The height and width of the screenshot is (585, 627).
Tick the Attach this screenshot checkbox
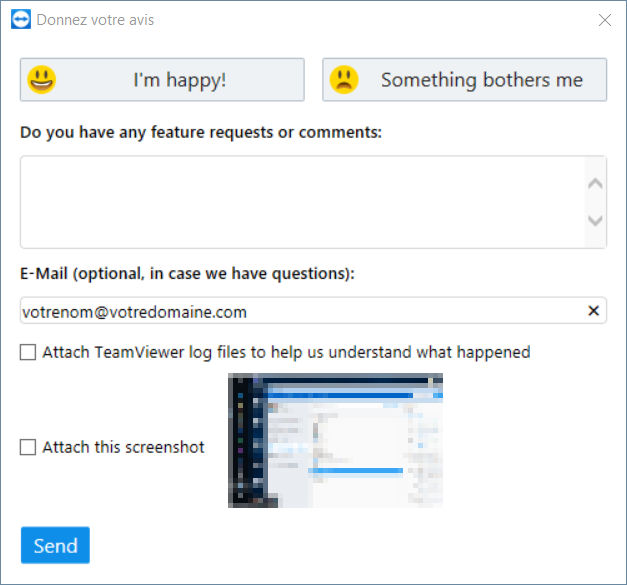click(x=28, y=447)
